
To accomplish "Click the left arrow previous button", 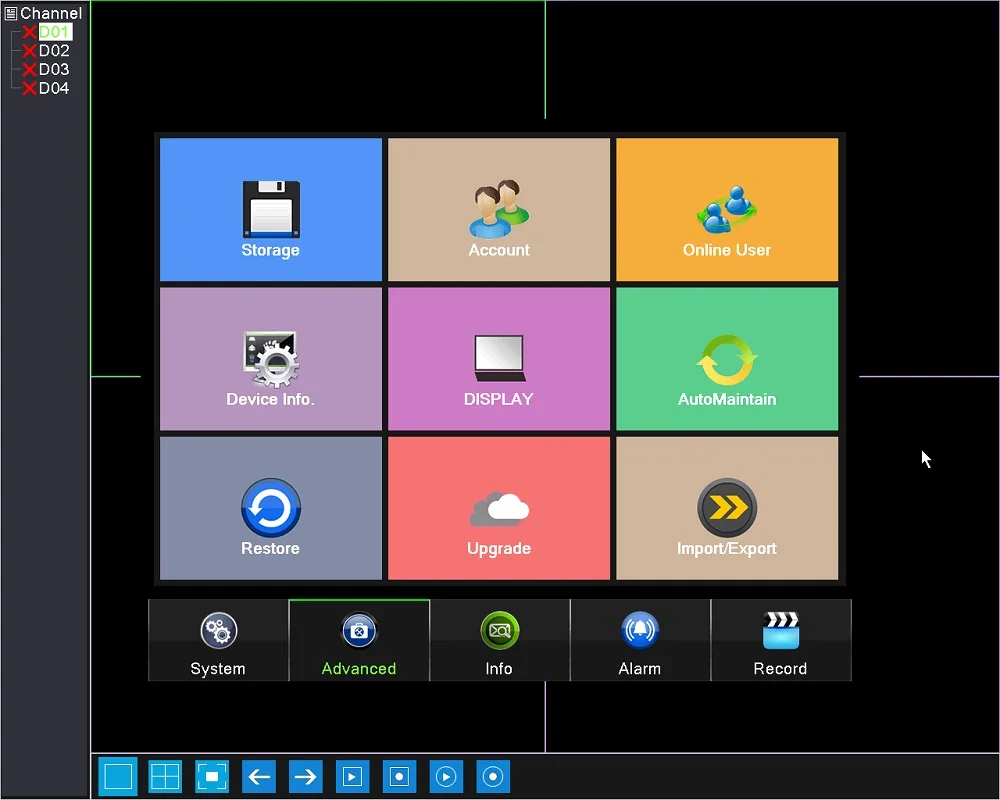I will click(259, 776).
